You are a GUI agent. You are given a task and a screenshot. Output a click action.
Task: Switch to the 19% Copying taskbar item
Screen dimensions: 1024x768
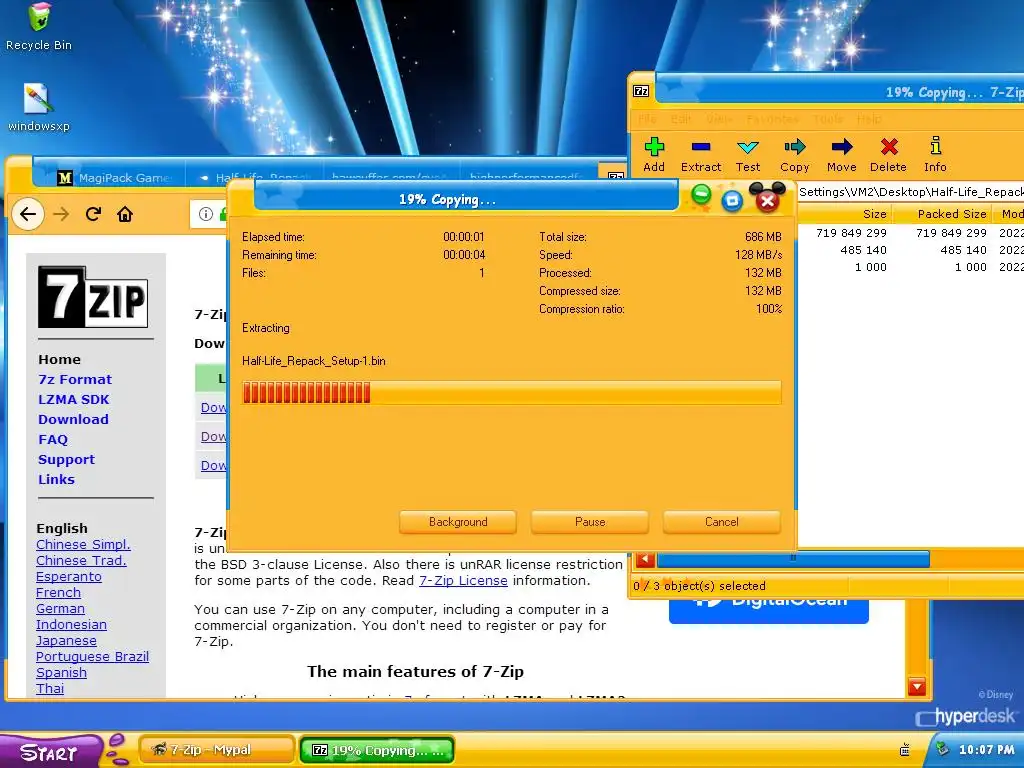377,750
